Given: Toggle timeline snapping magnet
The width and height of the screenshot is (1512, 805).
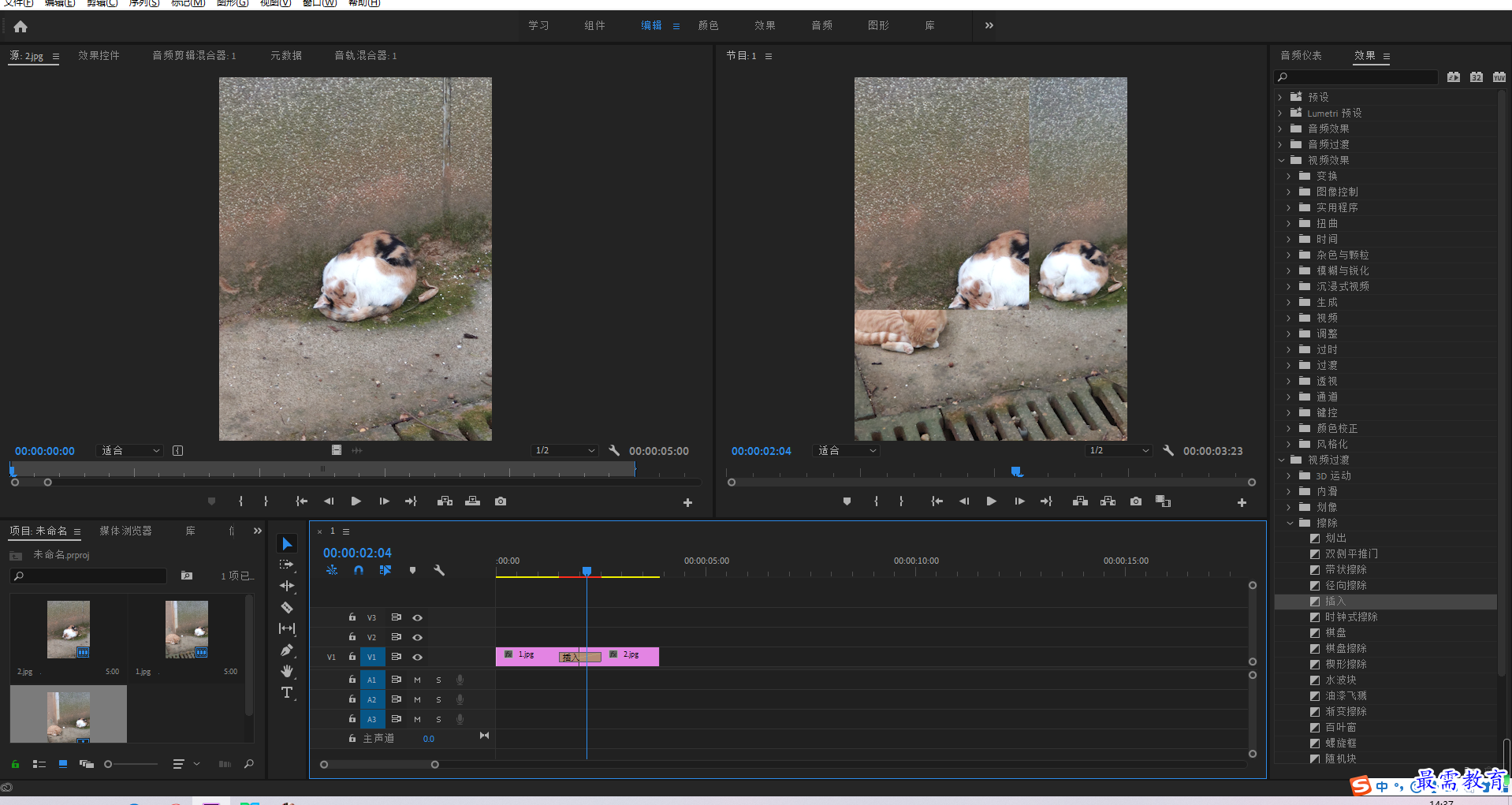Looking at the screenshot, I should pos(359,570).
